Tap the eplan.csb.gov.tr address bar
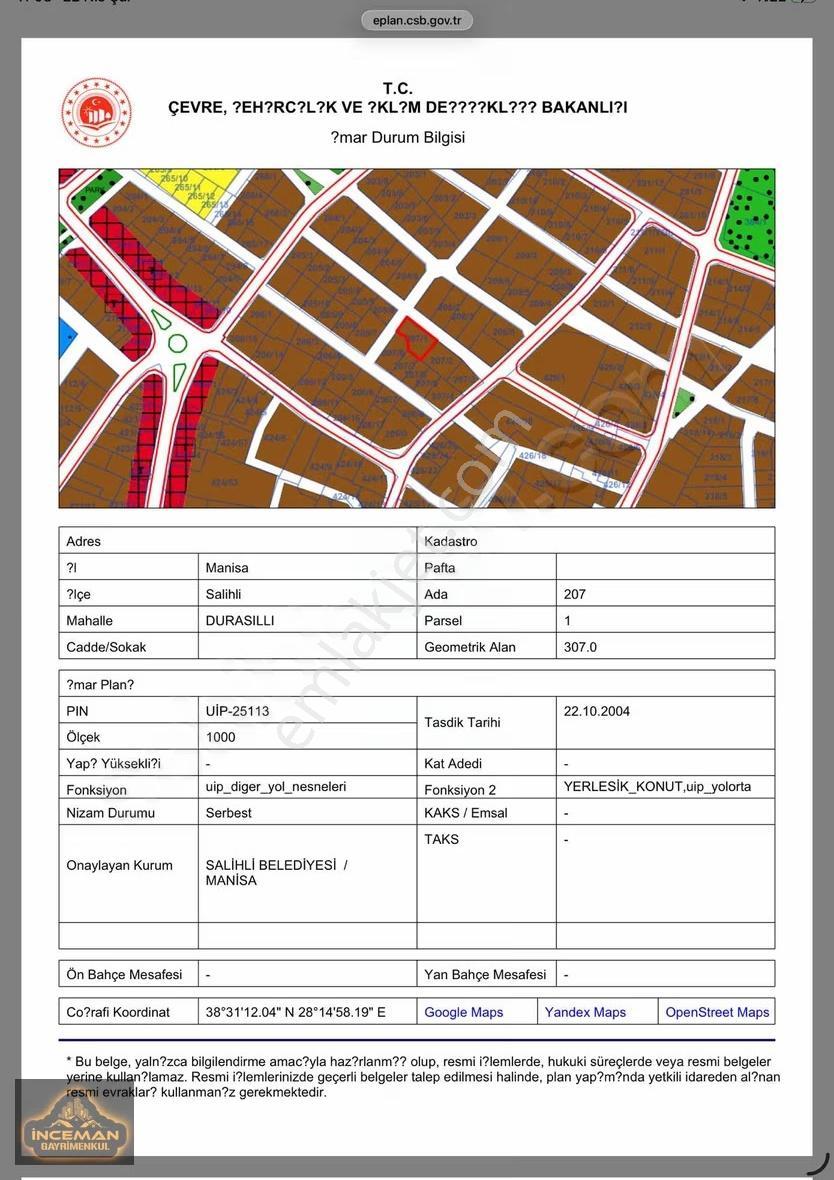This screenshot has height=1180, width=834. click(417, 20)
